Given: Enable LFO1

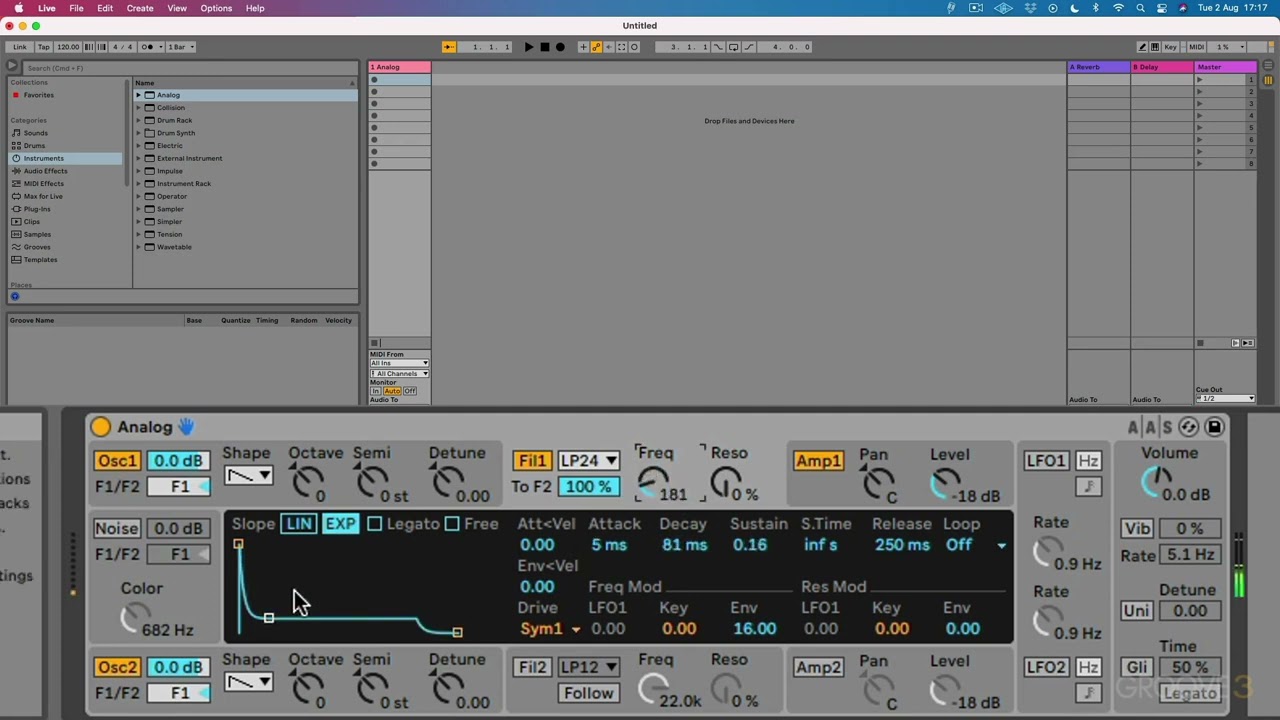Looking at the screenshot, I should [1045, 461].
